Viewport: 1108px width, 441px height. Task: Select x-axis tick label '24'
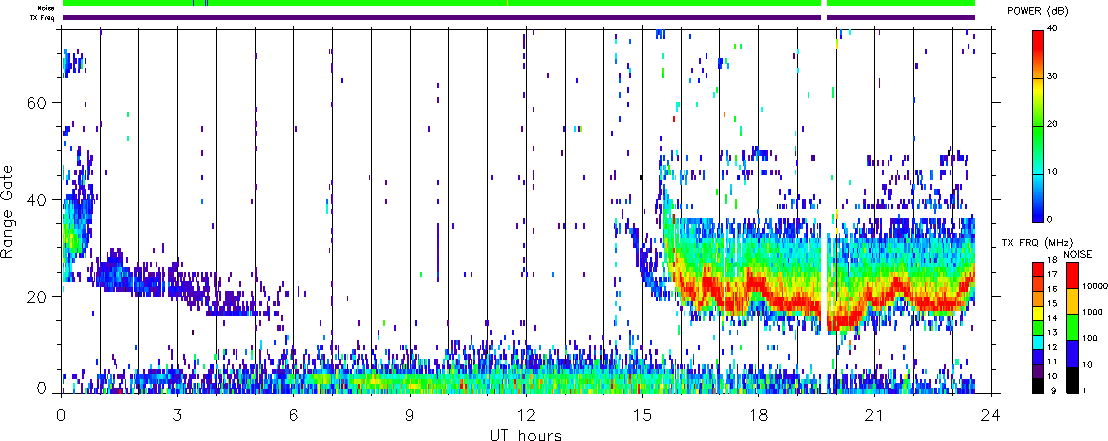(990, 415)
